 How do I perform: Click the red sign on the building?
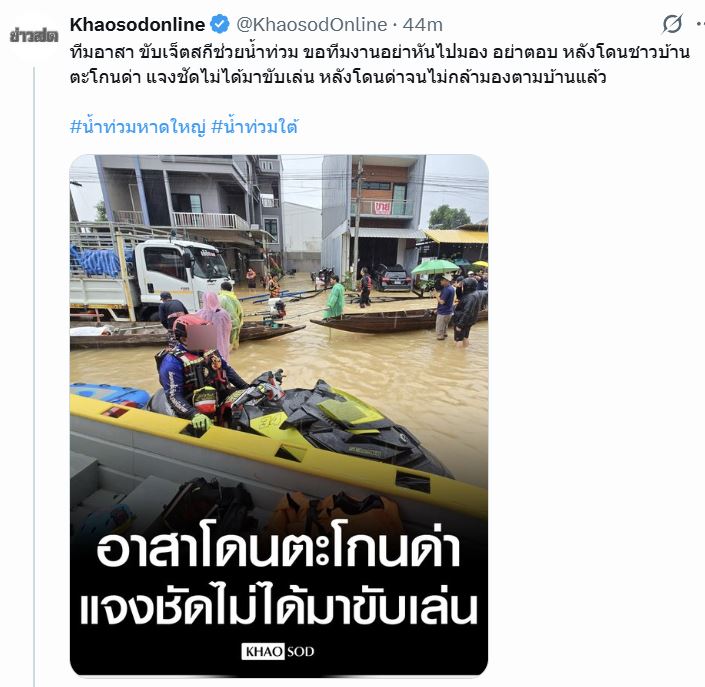383,208
